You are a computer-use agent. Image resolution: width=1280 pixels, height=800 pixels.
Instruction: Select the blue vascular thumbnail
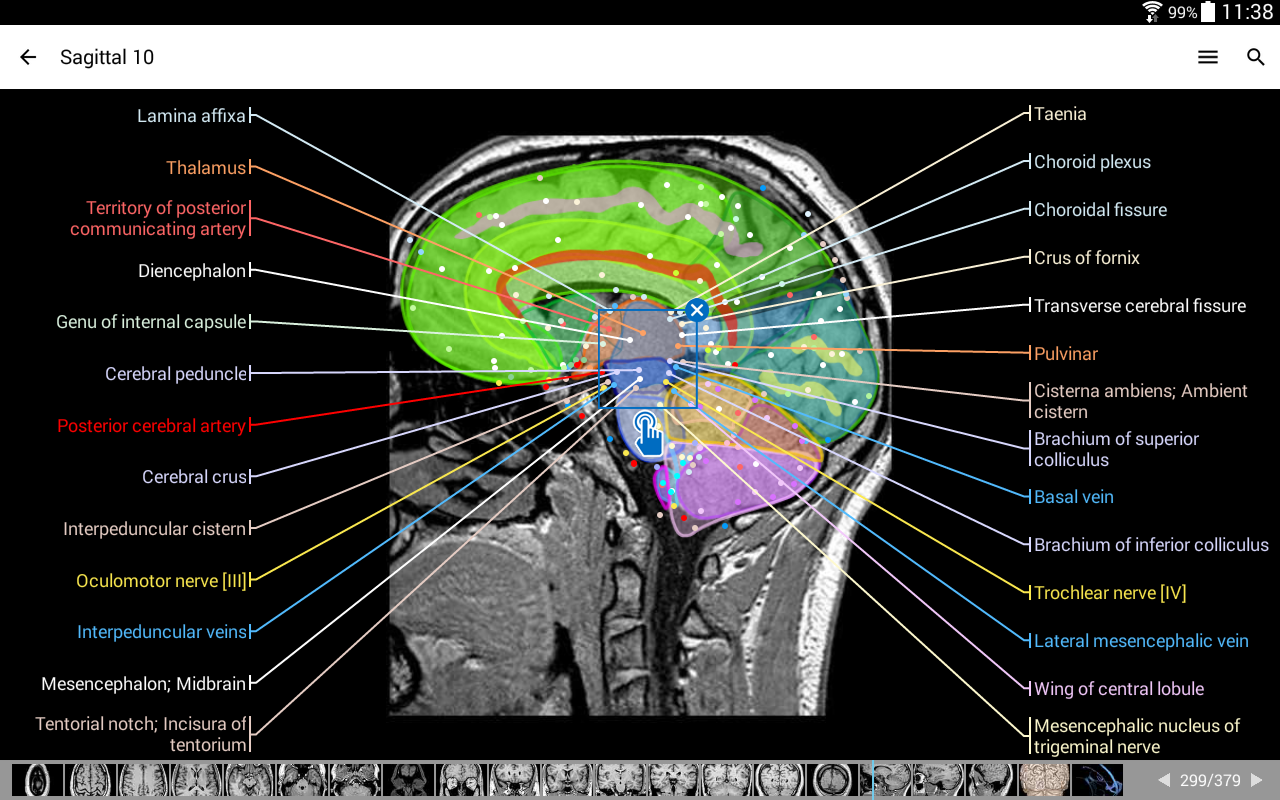(1097, 780)
